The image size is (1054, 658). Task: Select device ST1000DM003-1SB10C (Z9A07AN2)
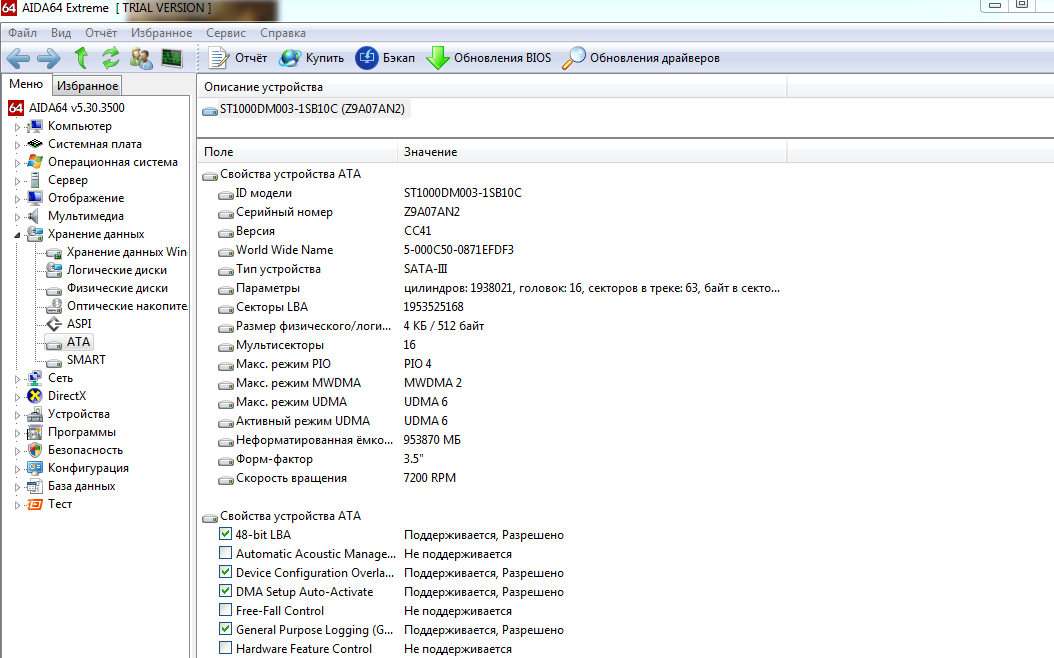(x=305, y=109)
